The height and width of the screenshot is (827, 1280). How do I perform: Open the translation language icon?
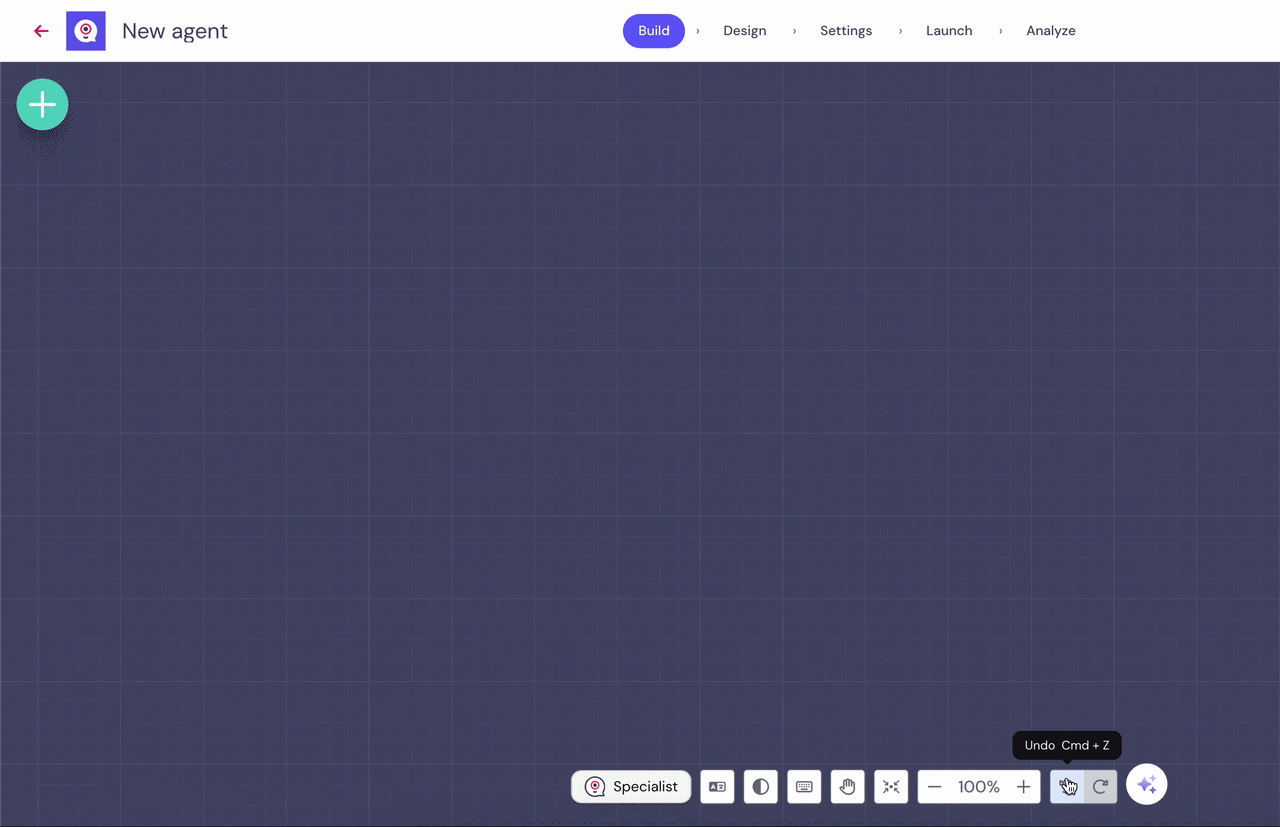pos(717,787)
